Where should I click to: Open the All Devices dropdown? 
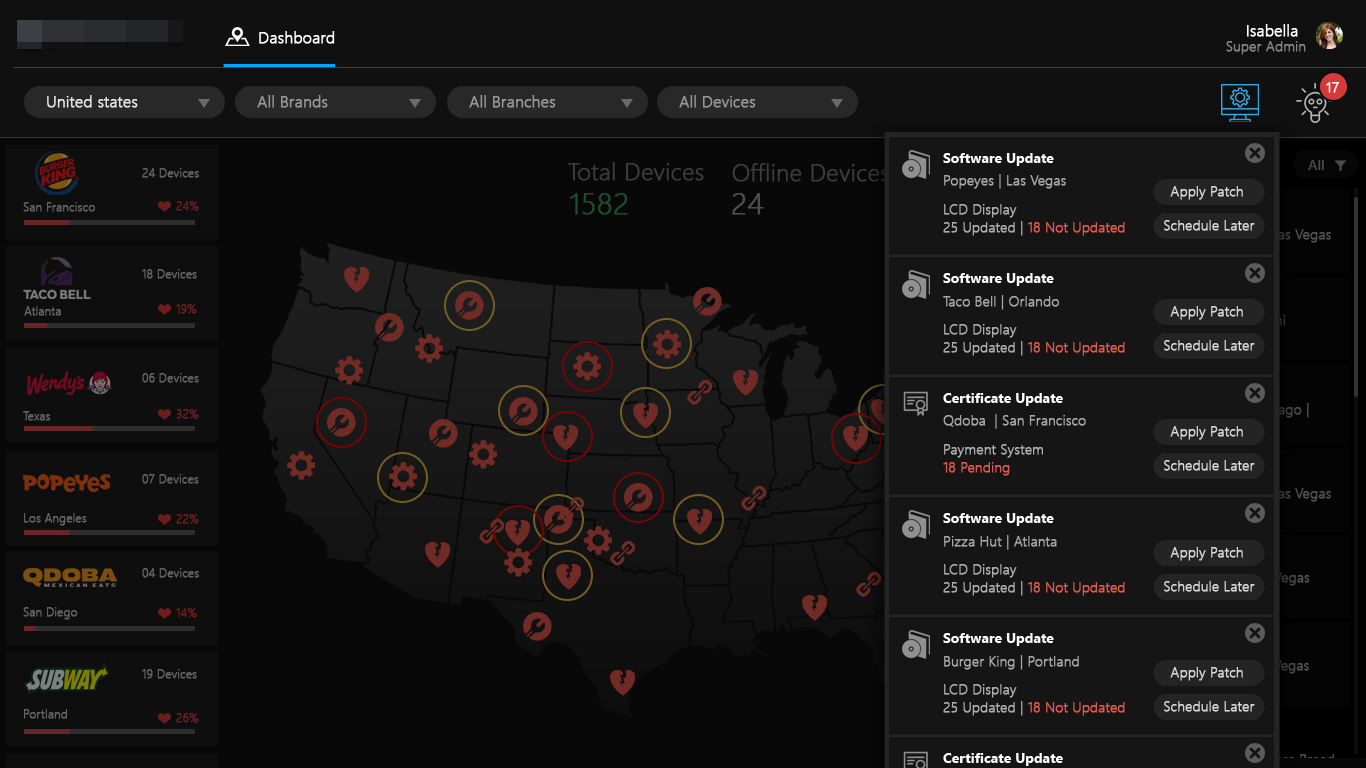click(757, 102)
